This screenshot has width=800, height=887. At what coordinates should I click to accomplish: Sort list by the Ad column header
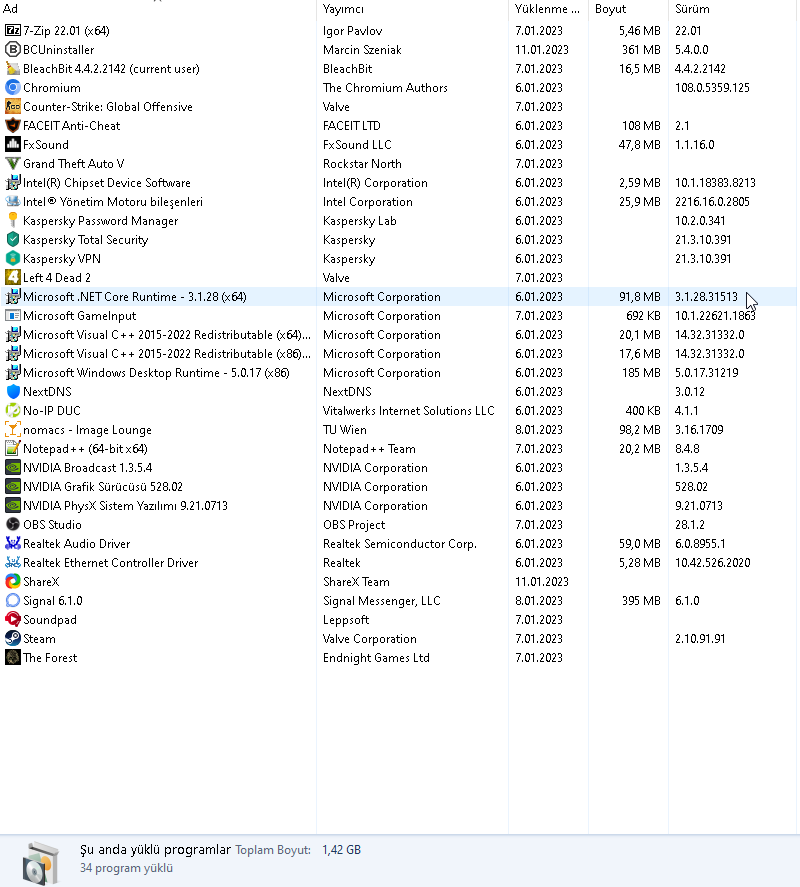point(158,8)
